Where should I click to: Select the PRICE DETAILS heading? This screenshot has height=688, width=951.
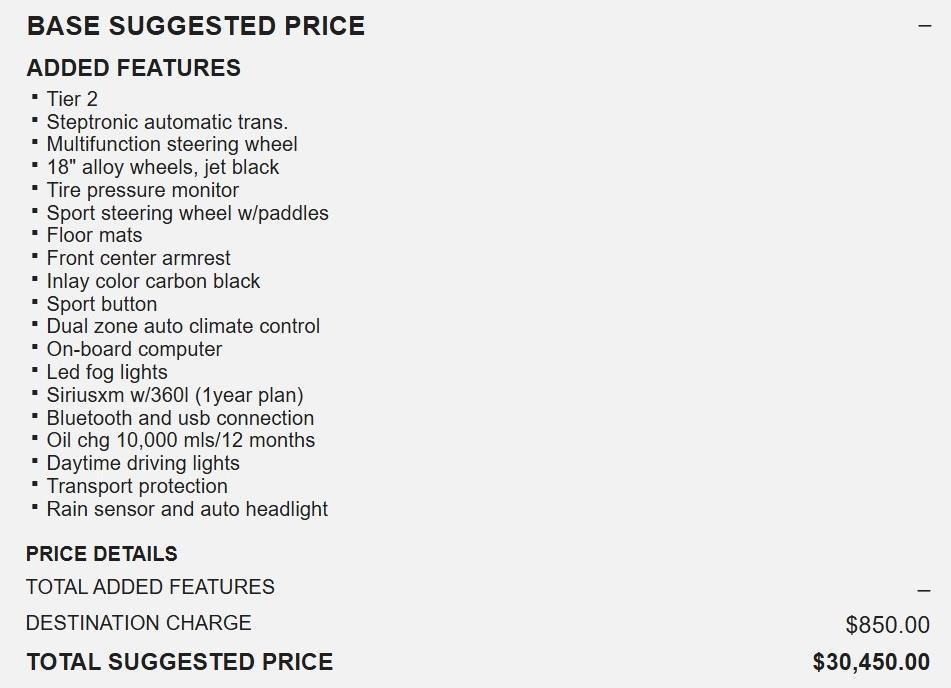click(x=102, y=554)
